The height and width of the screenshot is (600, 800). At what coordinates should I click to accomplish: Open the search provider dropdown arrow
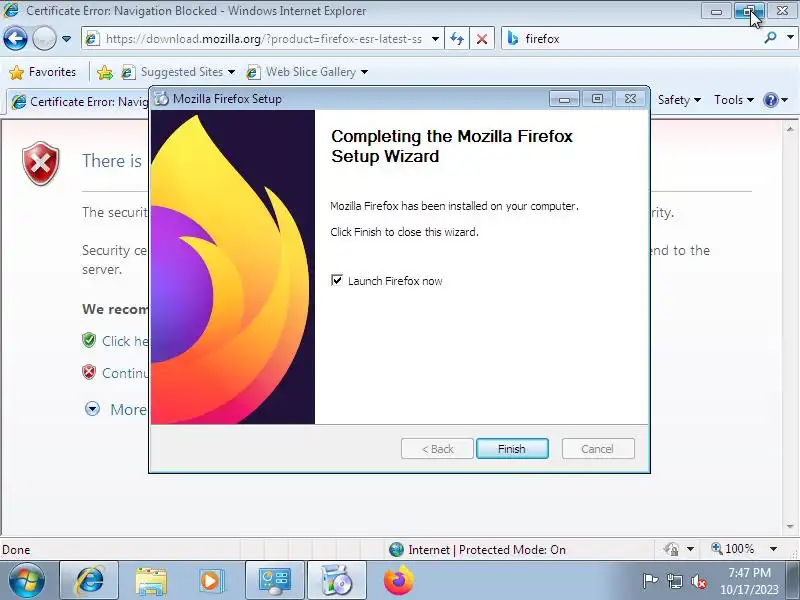tap(790, 38)
